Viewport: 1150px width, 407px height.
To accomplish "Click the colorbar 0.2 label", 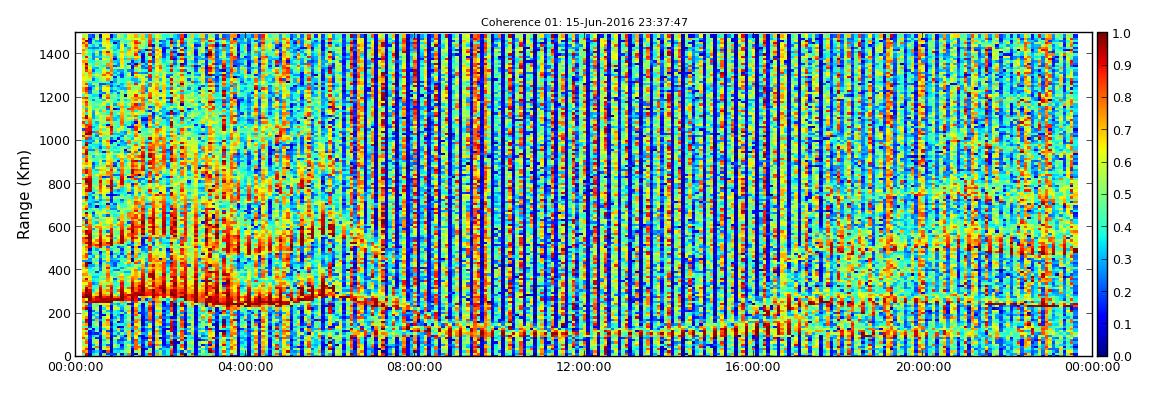I will (1122, 292).
